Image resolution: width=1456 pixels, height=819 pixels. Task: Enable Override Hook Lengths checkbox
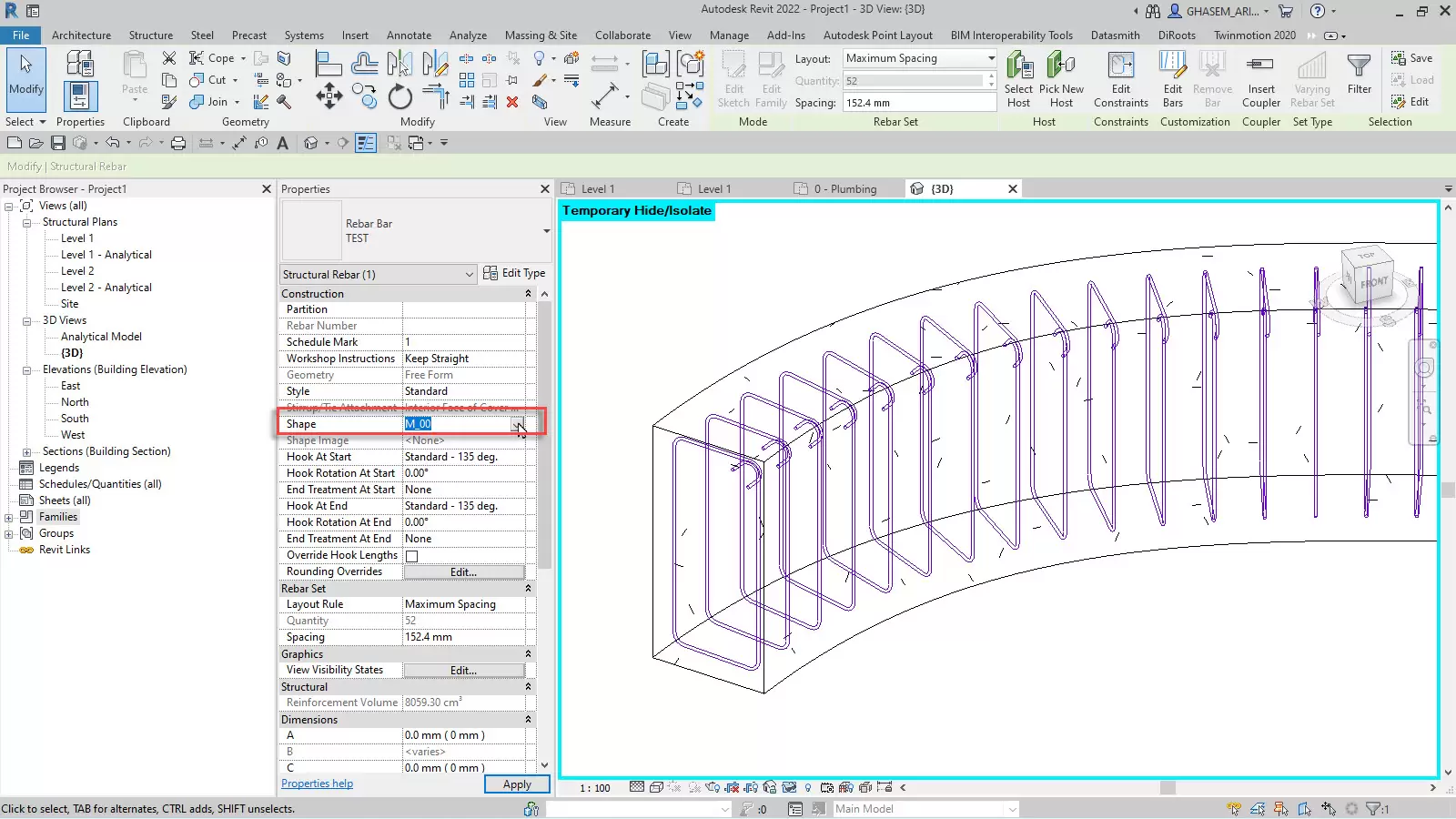coord(411,556)
